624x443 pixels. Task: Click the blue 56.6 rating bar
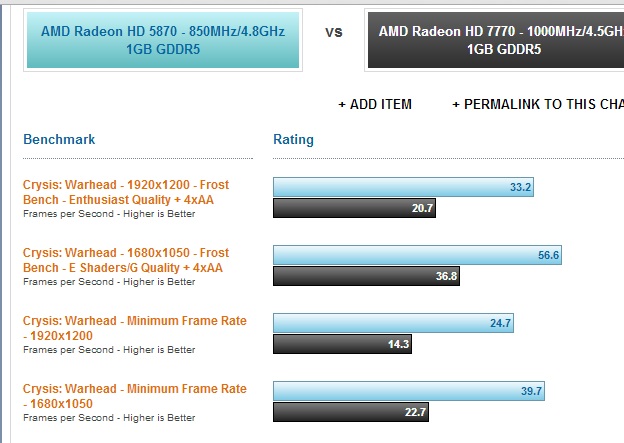pyautogui.click(x=417, y=255)
